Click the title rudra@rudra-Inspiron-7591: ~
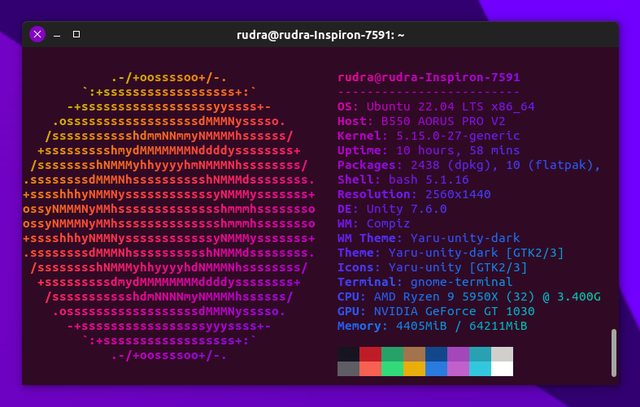 point(320,35)
